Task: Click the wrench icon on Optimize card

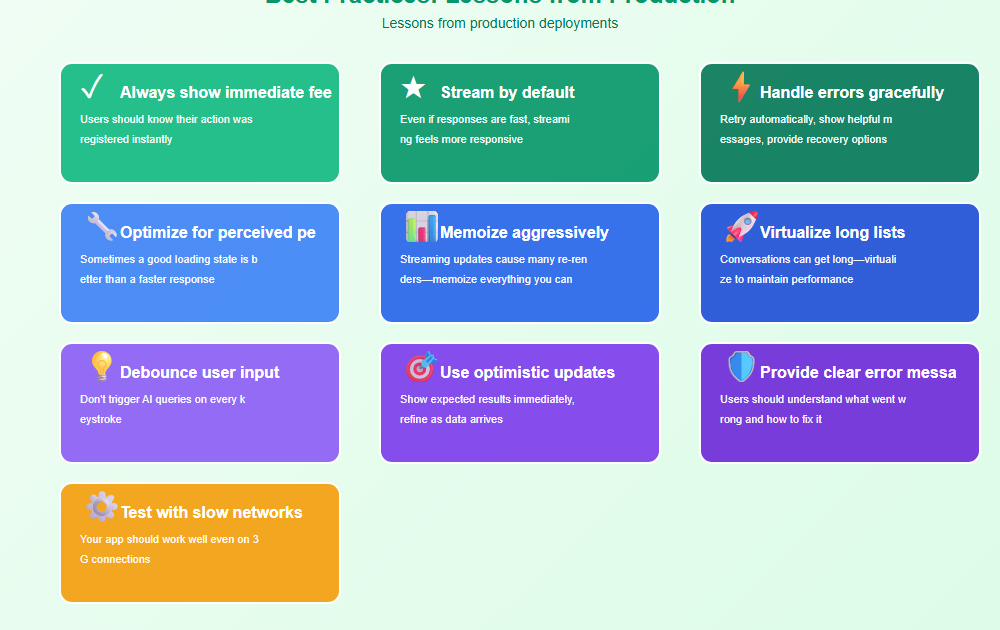Action: point(101,227)
